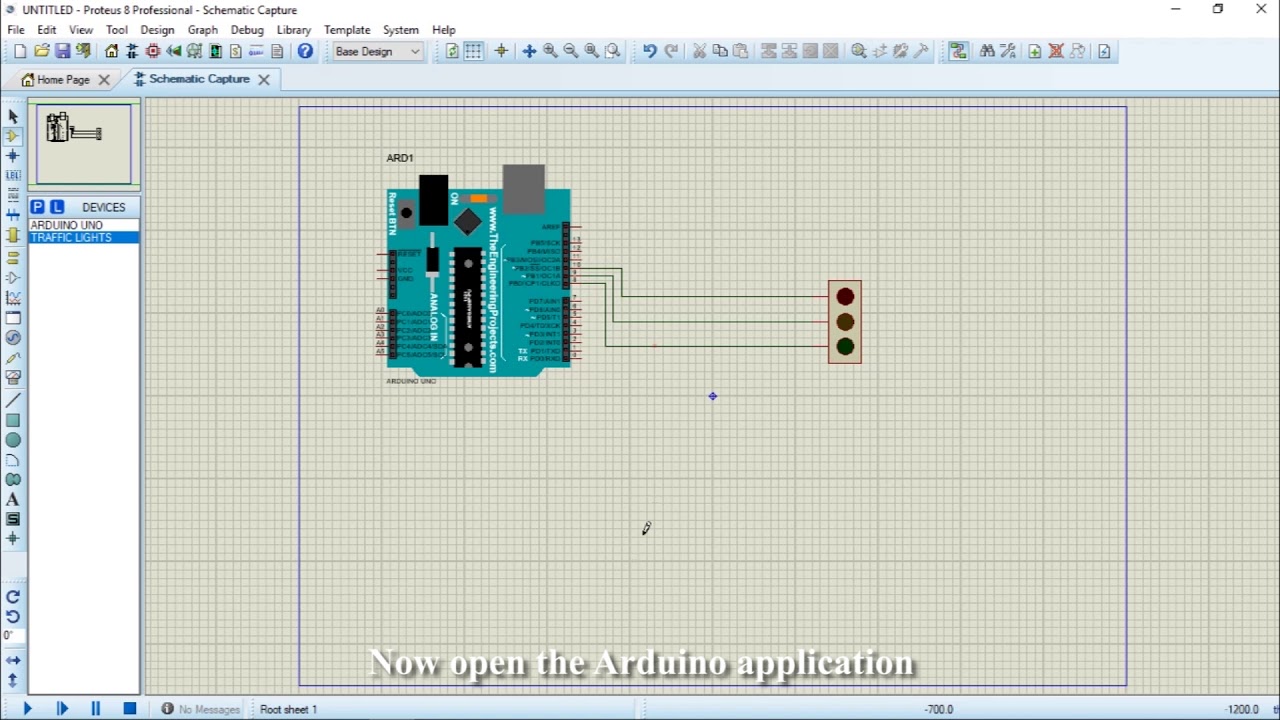The height and width of the screenshot is (720, 1280).
Task: Save the project with the floppy disk icon
Action: [62, 51]
